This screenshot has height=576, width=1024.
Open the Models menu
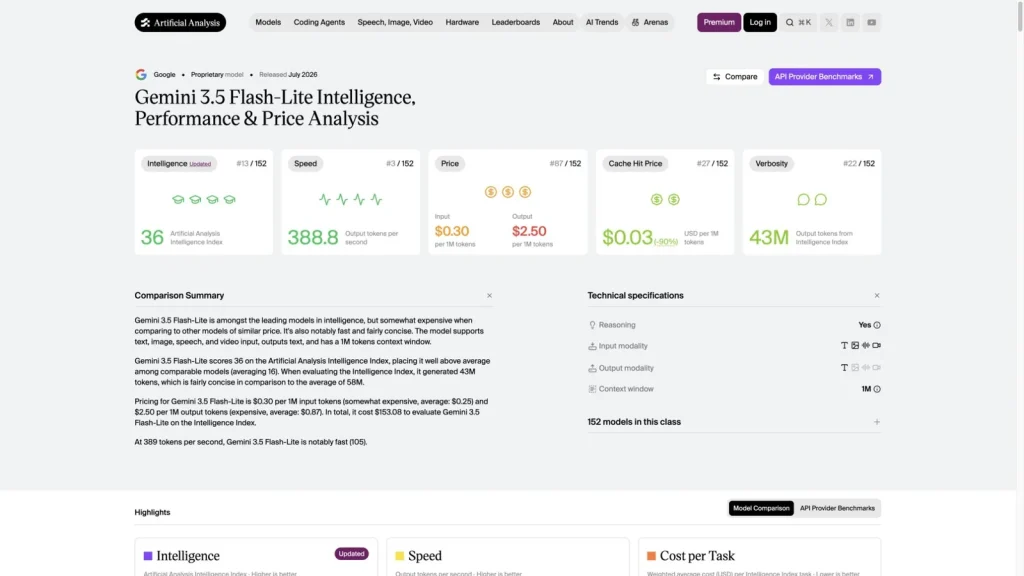point(268,22)
